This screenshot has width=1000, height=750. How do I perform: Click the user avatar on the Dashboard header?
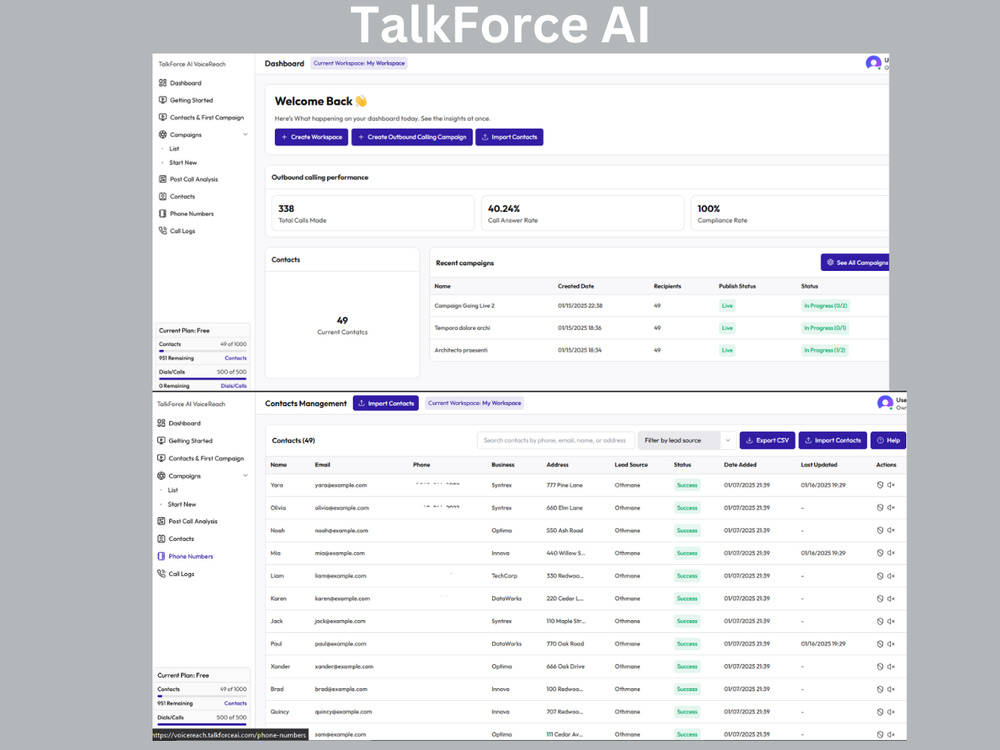[873, 62]
